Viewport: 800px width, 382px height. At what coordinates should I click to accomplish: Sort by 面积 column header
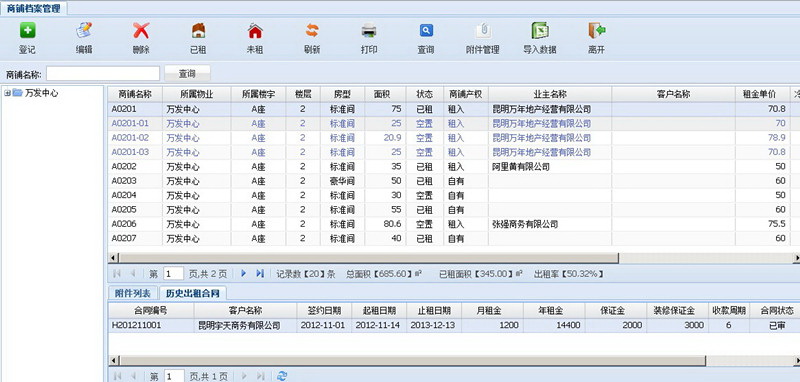point(385,94)
